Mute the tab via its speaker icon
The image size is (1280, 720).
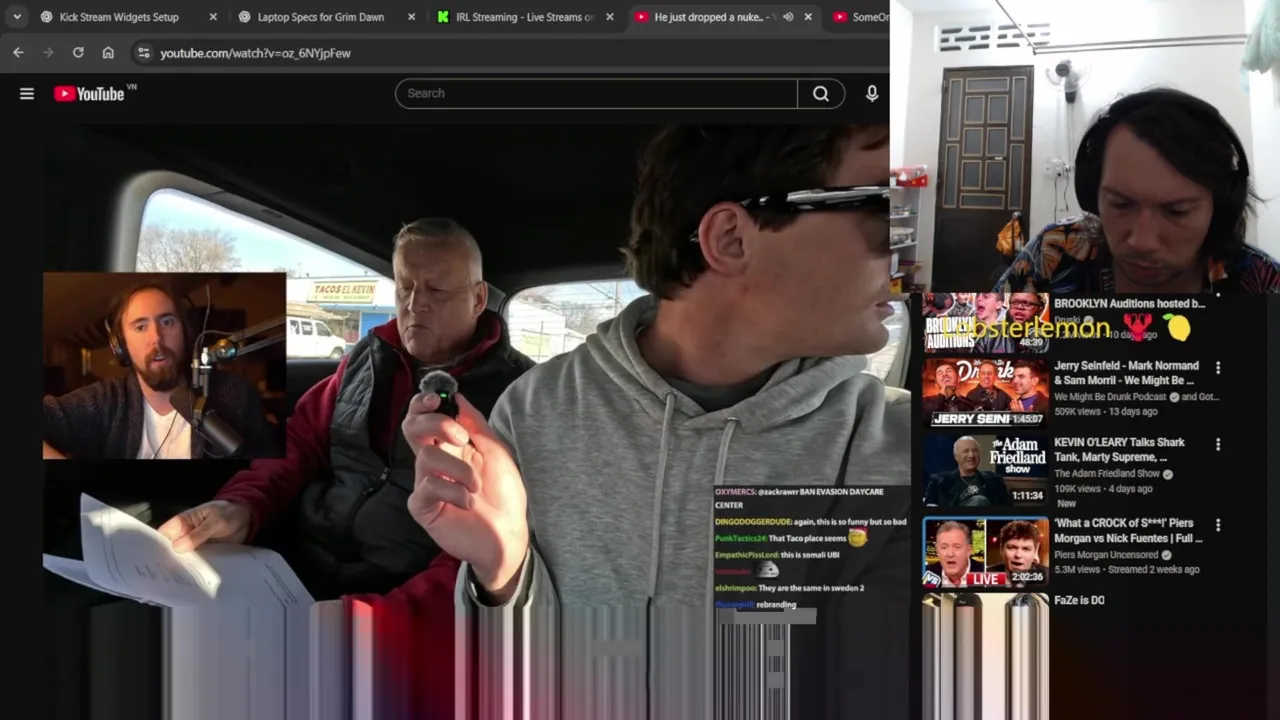coord(788,17)
